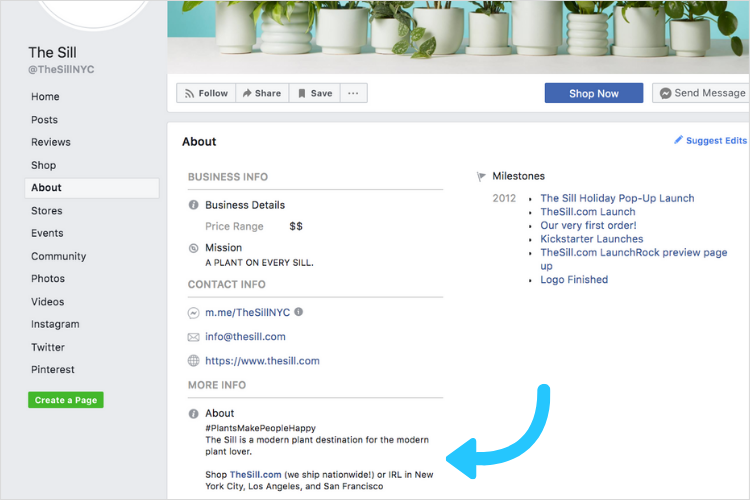Image resolution: width=750 pixels, height=500 pixels.
Task: Click the plant pots cover photo
Action: (458, 37)
